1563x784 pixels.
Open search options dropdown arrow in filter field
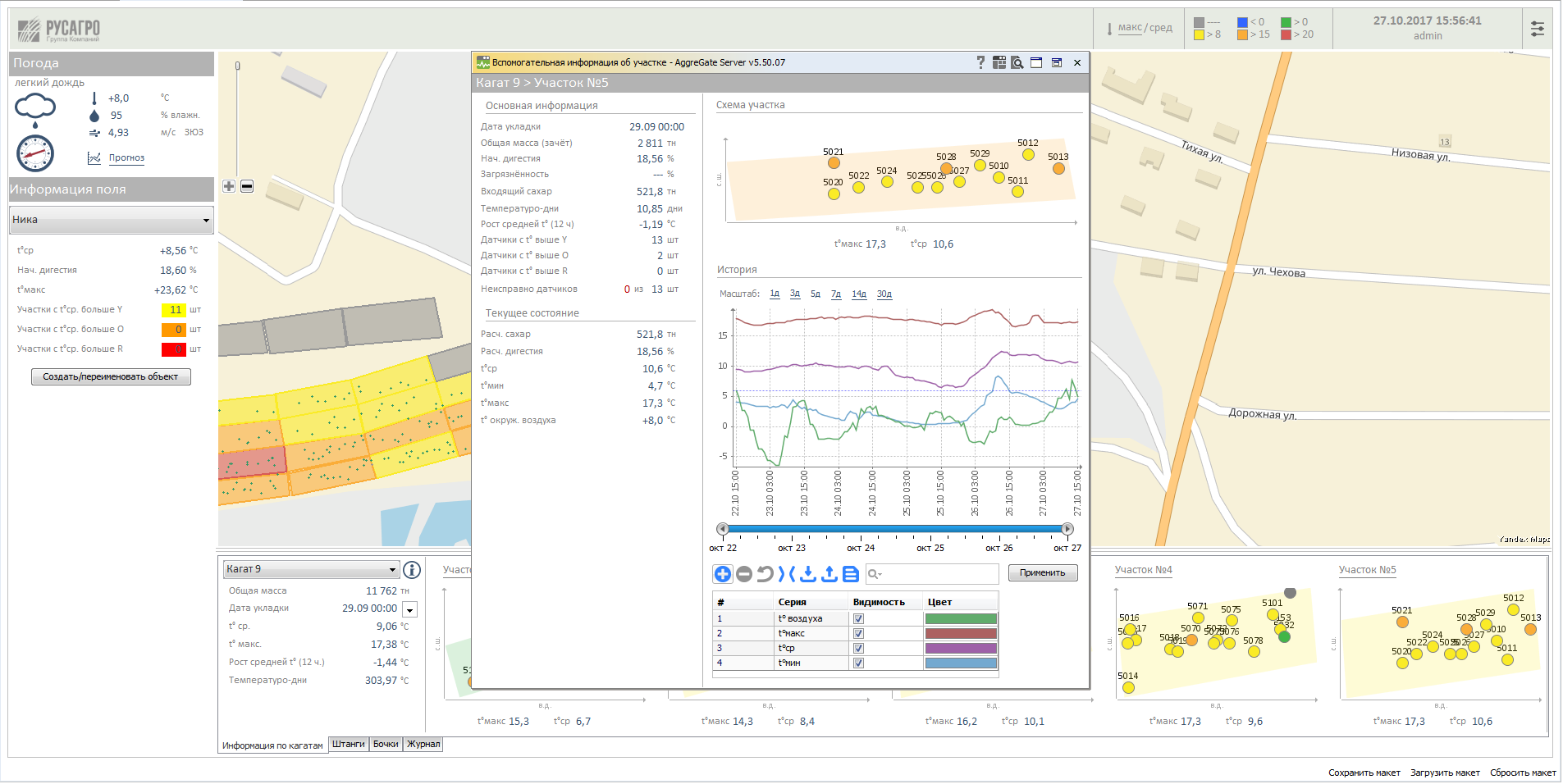(880, 575)
